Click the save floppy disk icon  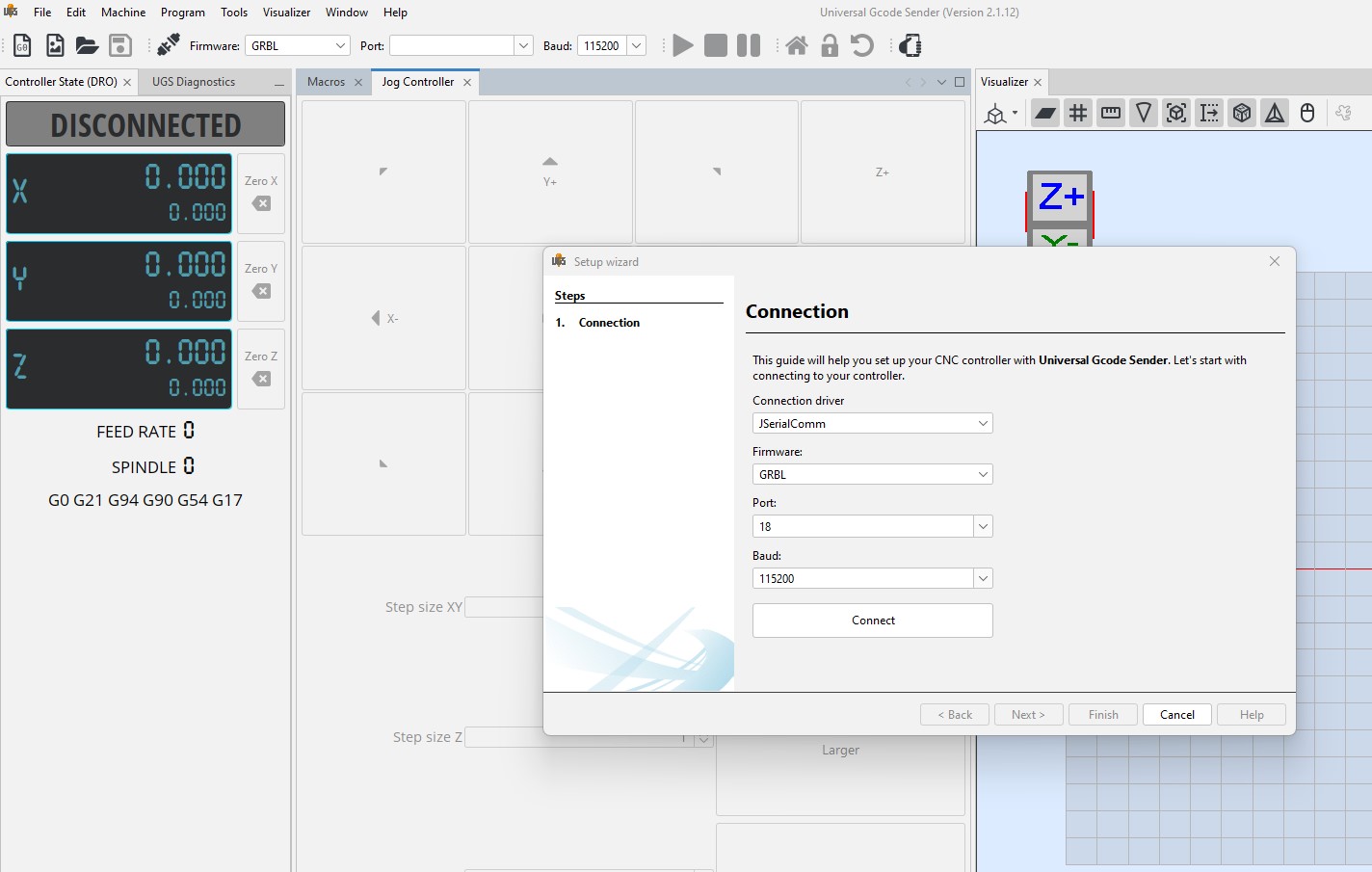120,45
